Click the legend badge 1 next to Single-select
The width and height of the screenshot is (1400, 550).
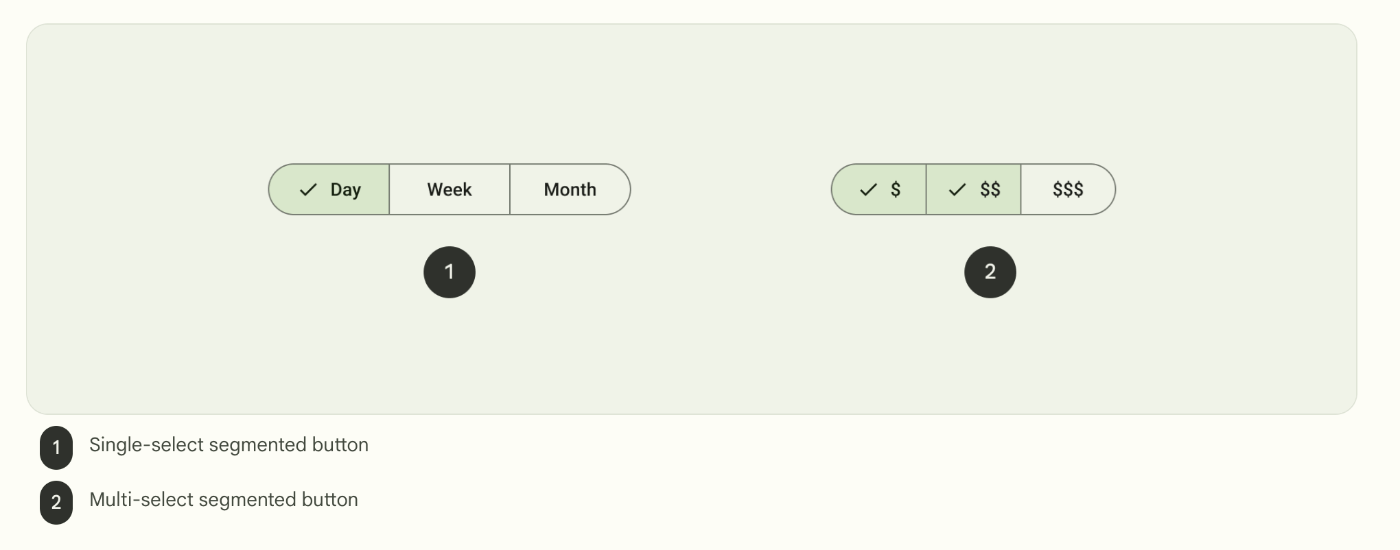coord(56,448)
